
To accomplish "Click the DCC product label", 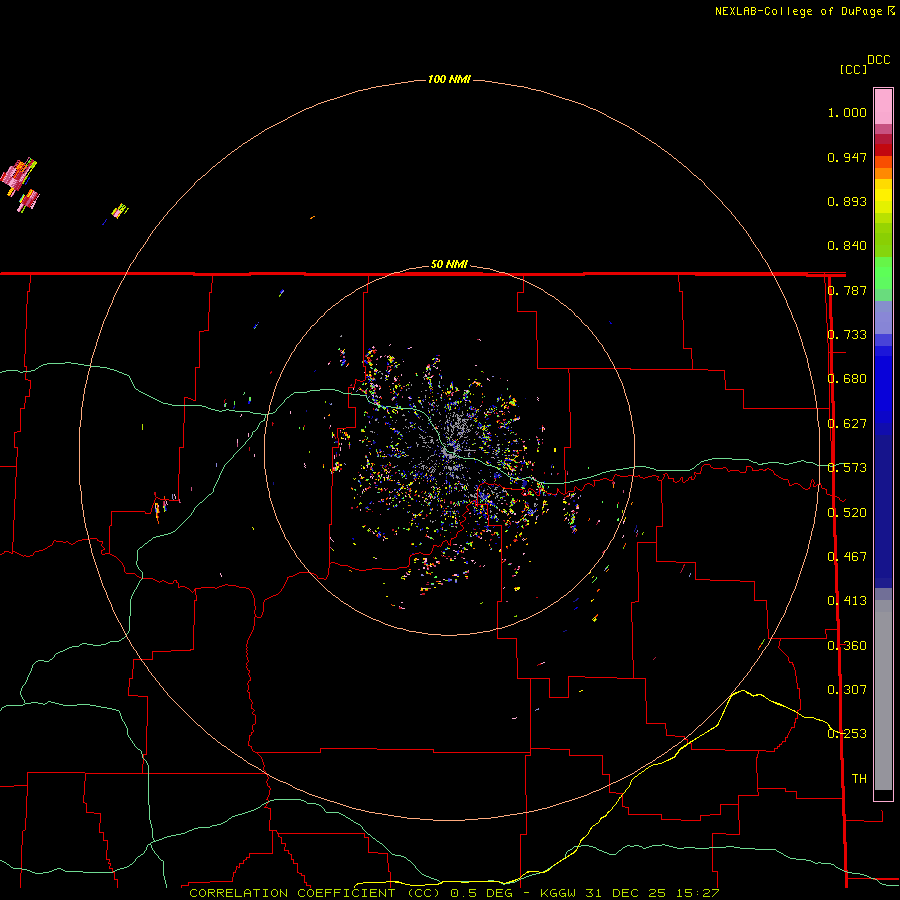I will (878, 60).
